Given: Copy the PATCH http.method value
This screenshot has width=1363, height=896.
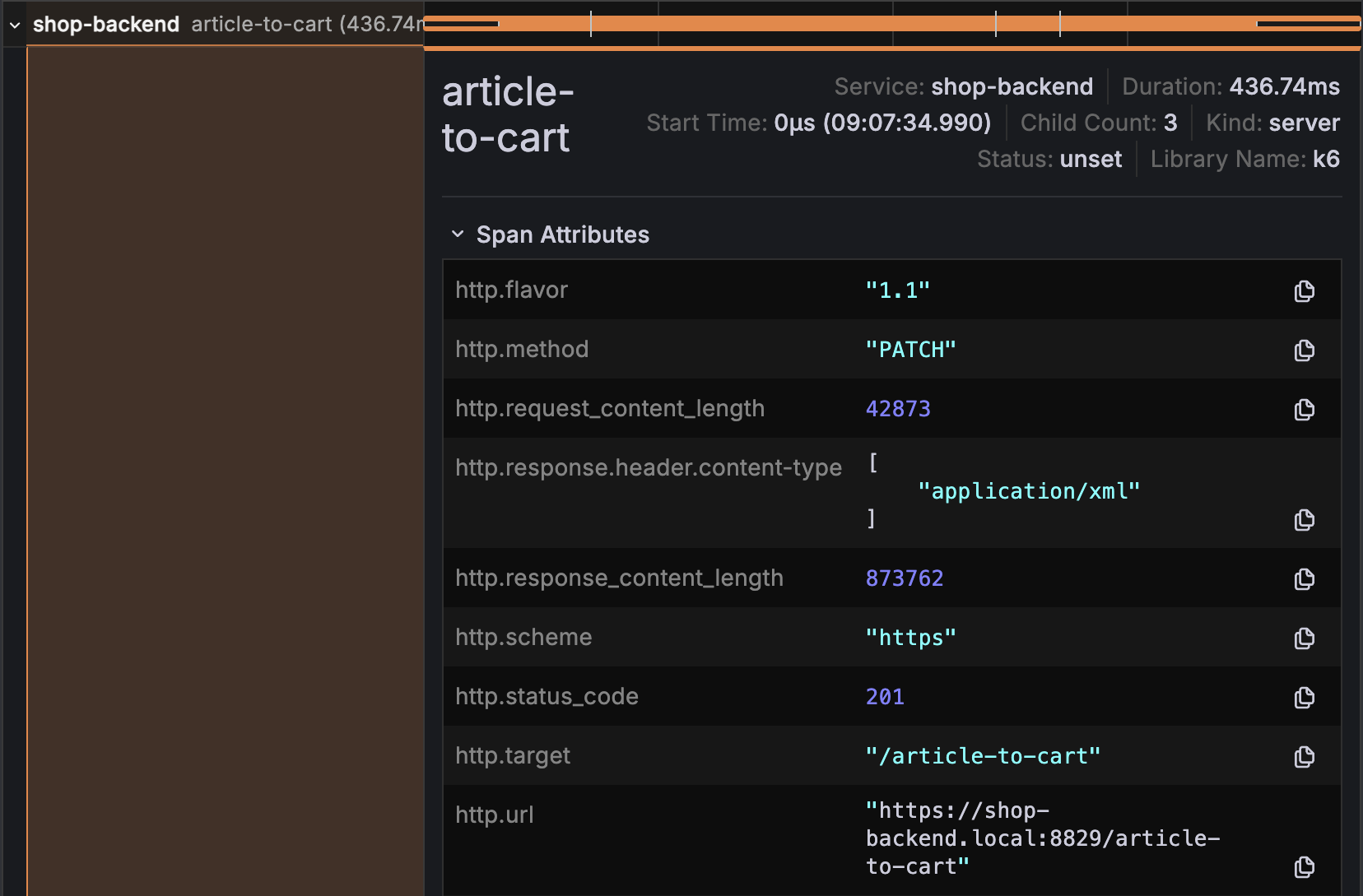Looking at the screenshot, I should pyautogui.click(x=1305, y=350).
